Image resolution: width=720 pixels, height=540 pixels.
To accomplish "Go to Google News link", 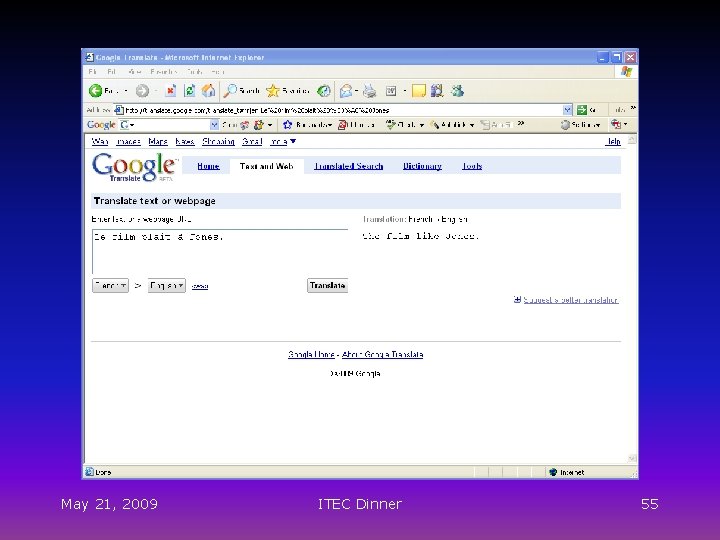I will pyautogui.click(x=185, y=141).
